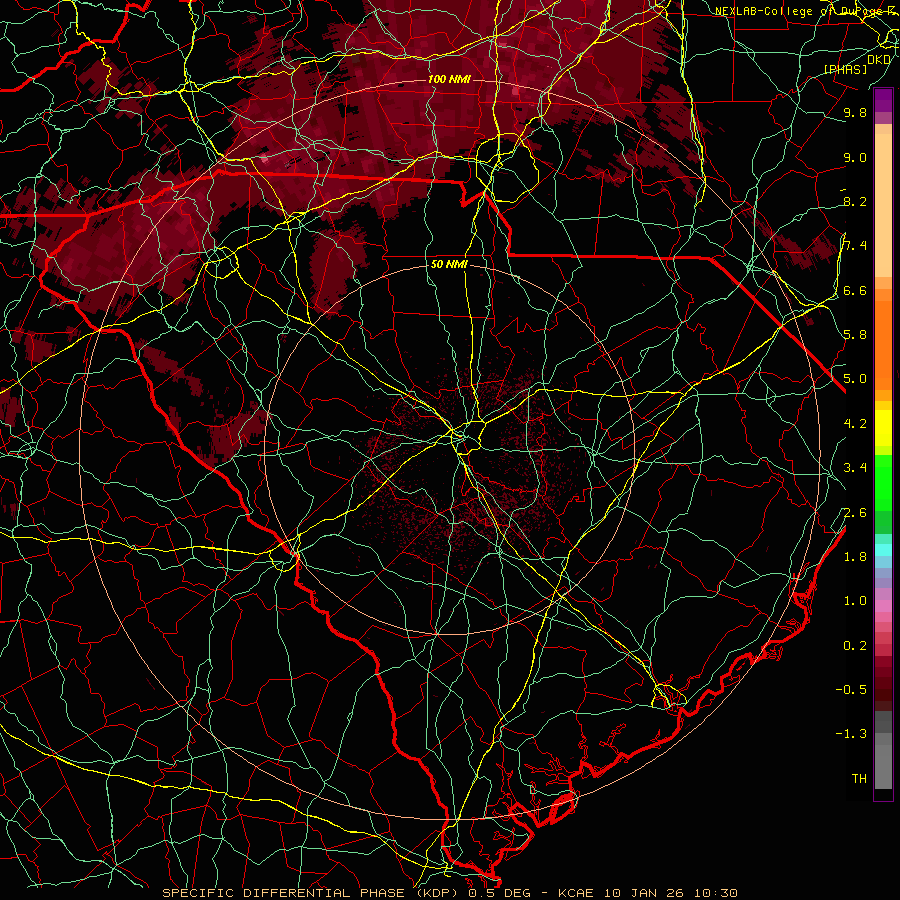Click the 1.8 value on the scale
This screenshot has width=900, height=900.
tap(855, 557)
